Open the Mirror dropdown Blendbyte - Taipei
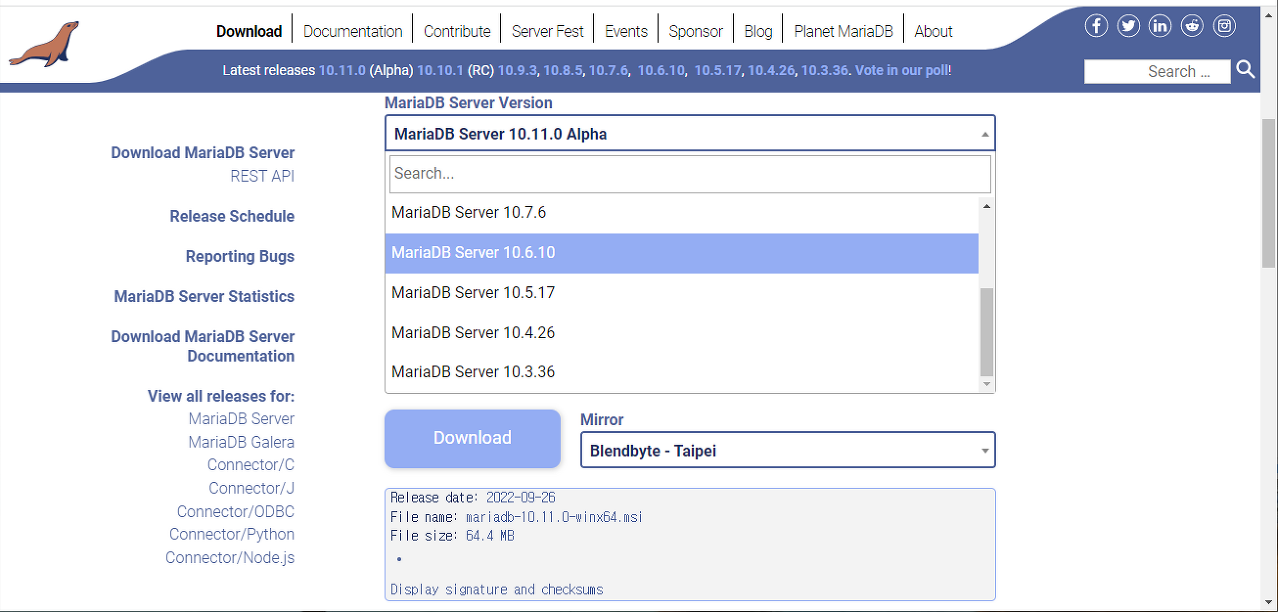The height and width of the screenshot is (612, 1278). tap(788, 450)
